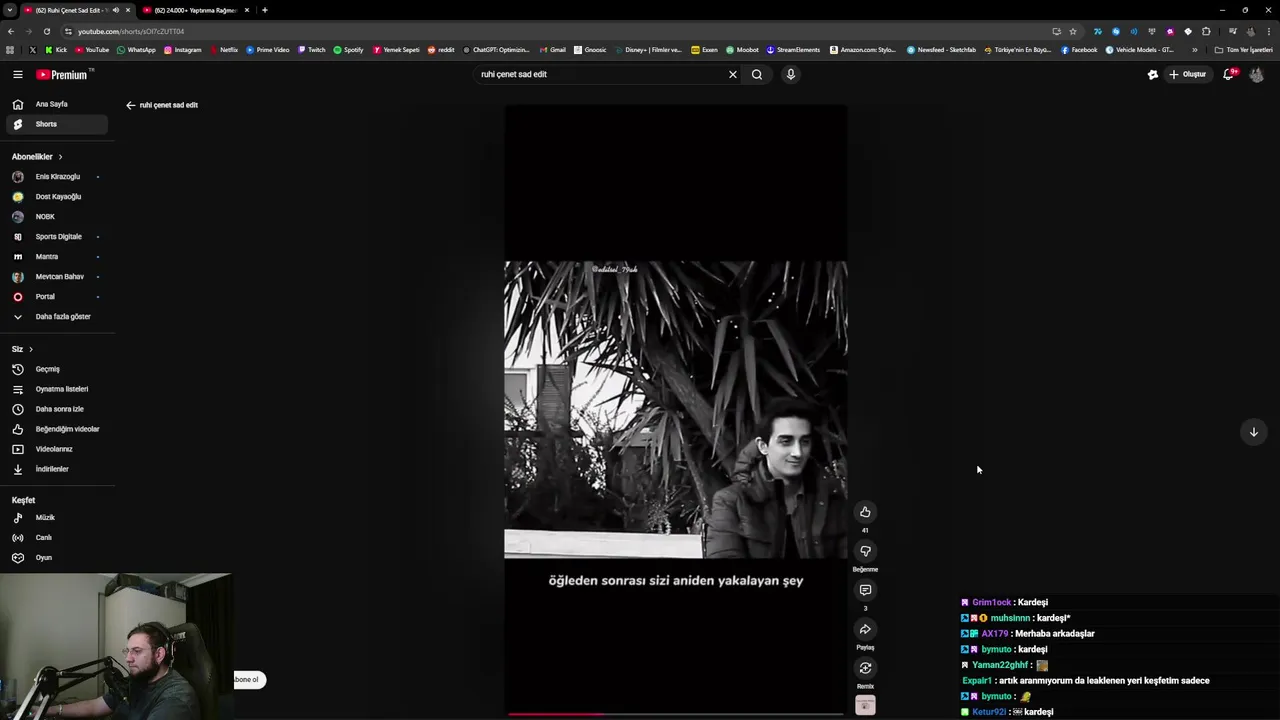Screen dimensions: 1280x720
Task: Open Oynatma listeleri
Action: click(x=56, y=389)
